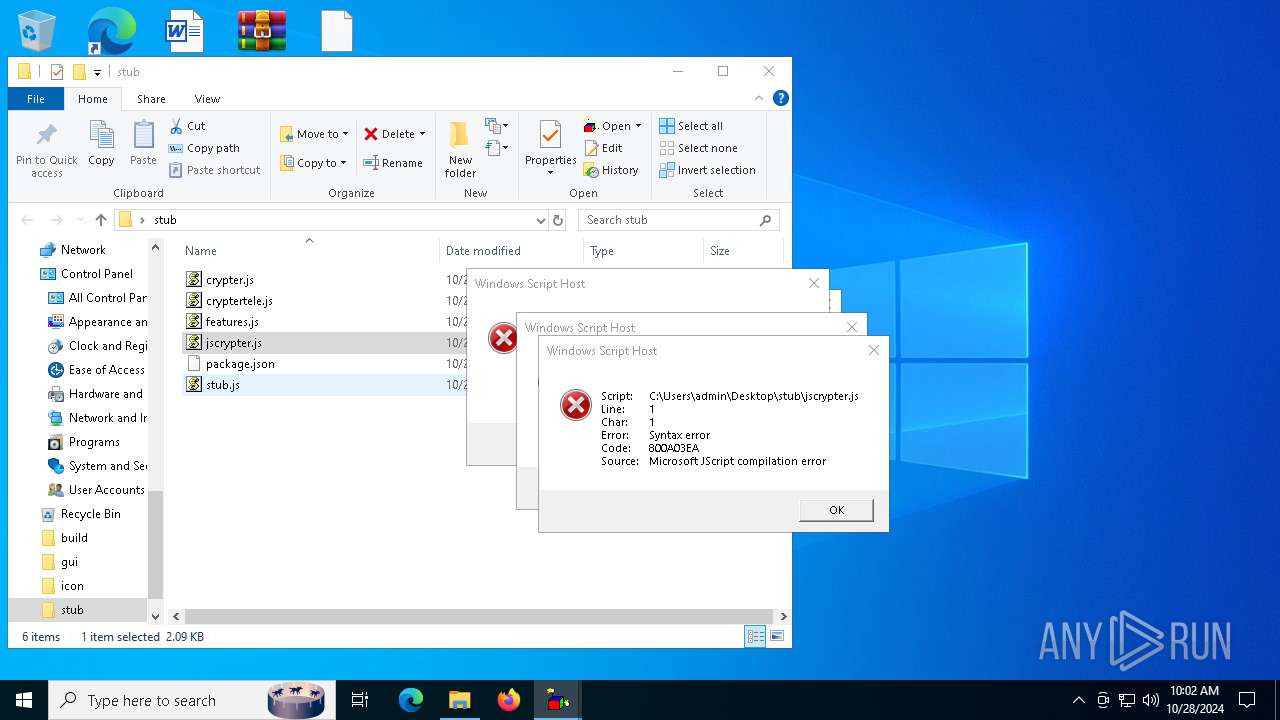The image size is (1280, 720).
Task: Switch to the Home ribbon tab
Action: click(93, 99)
